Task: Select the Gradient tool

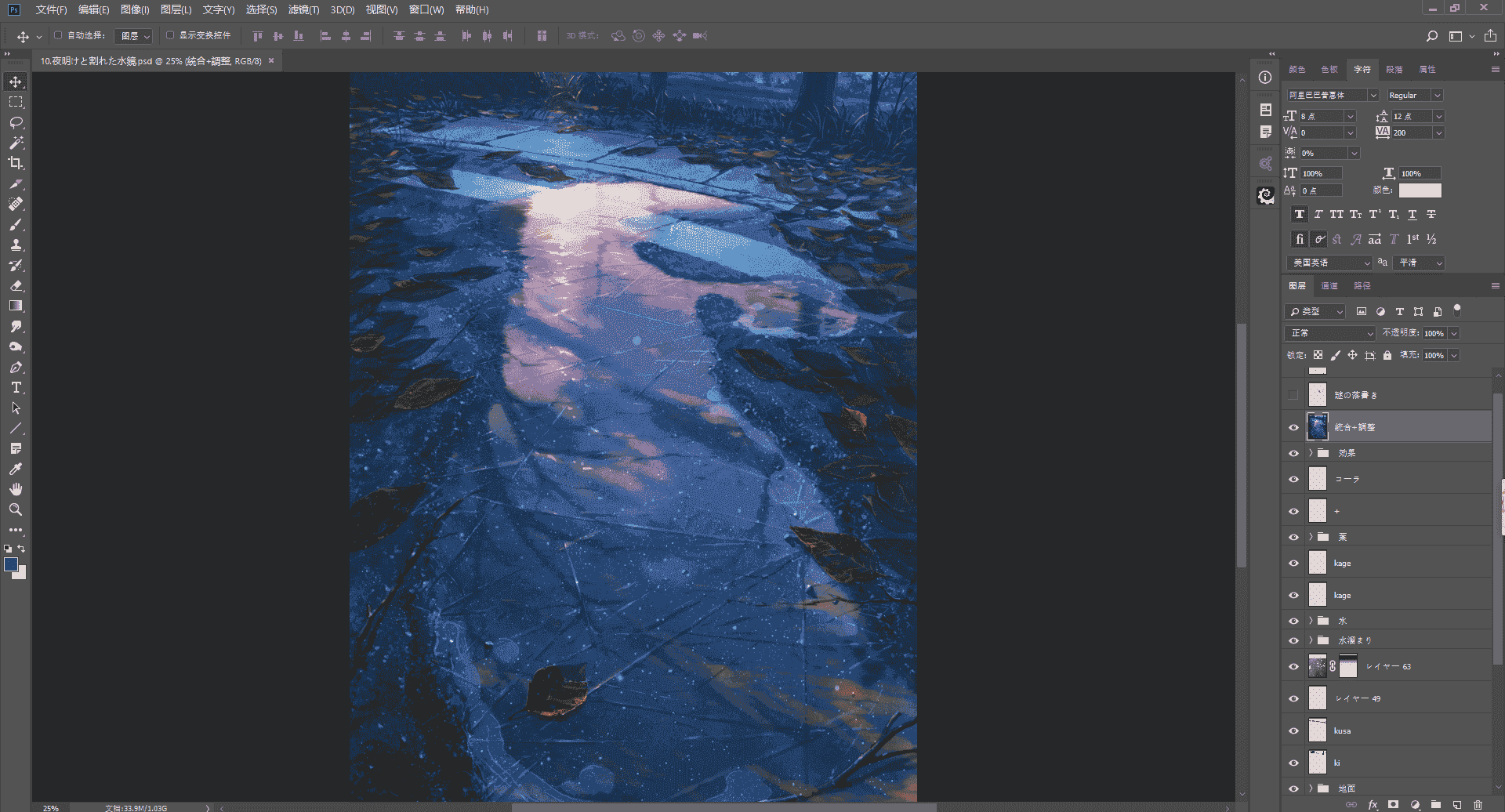Action: click(16, 306)
